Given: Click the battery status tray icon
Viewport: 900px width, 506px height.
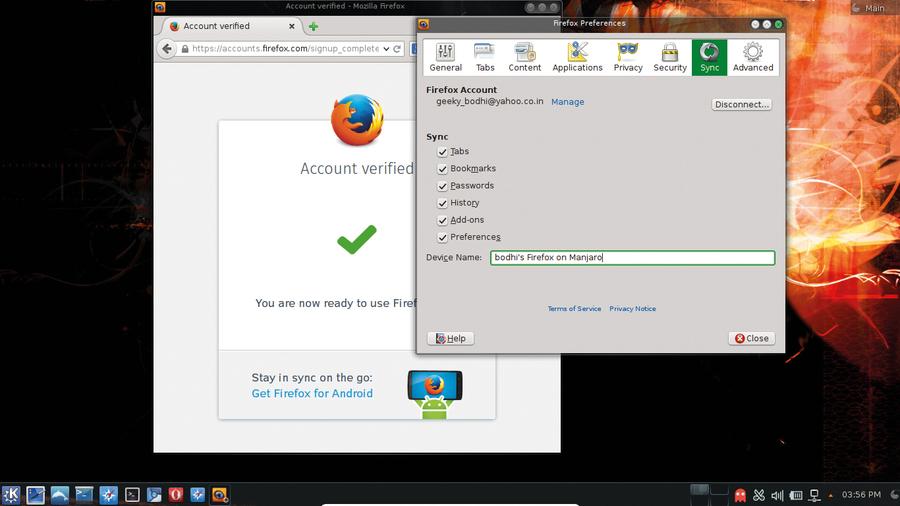Looking at the screenshot, I should tap(796, 495).
